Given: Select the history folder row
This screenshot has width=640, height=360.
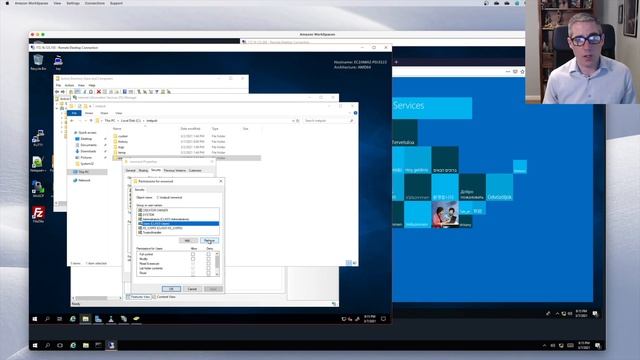Looking at the screenshot, I should click(x=187, y=142).
